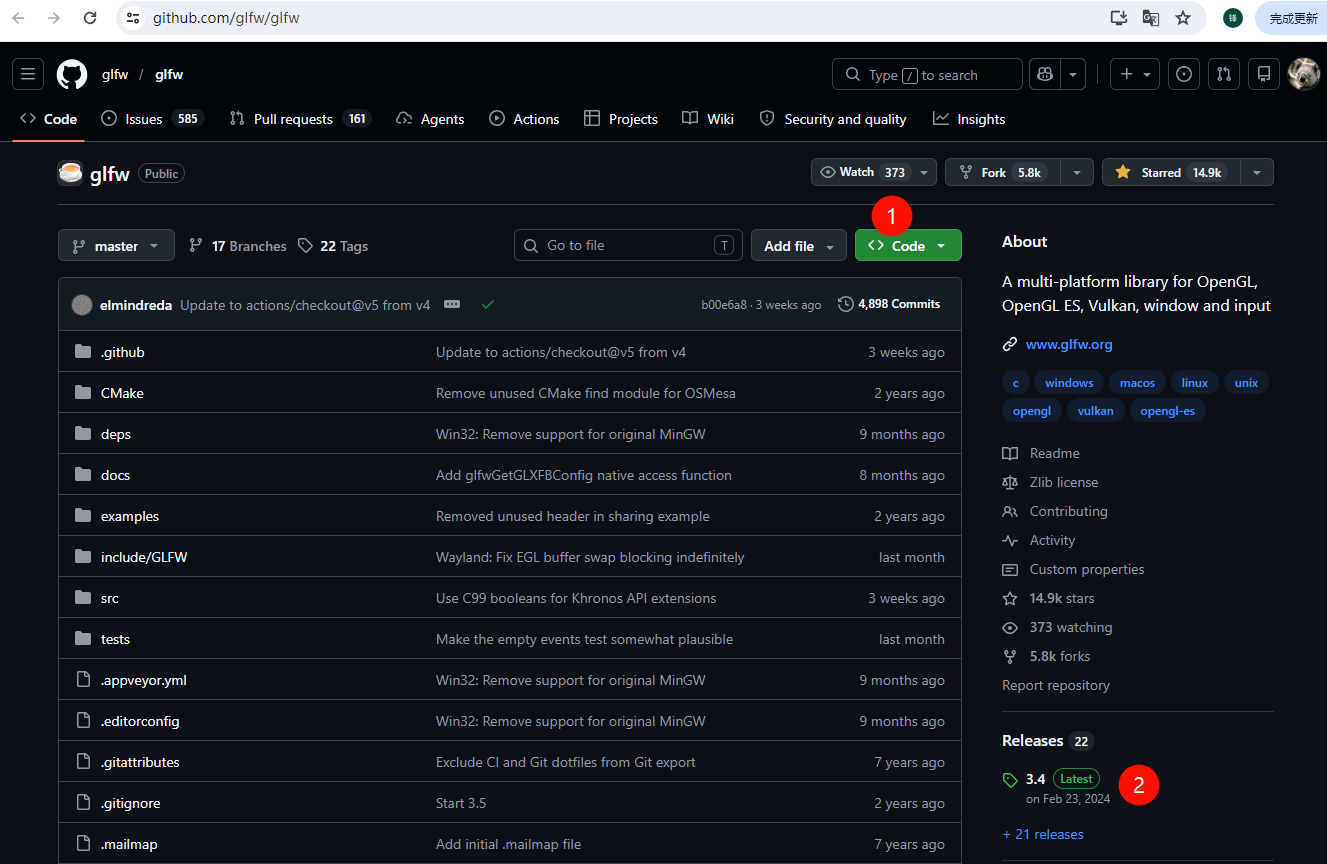Viewport: 1327px width, 864px height.
Task: Open the Security and quality tab
Action: (833, 119)
